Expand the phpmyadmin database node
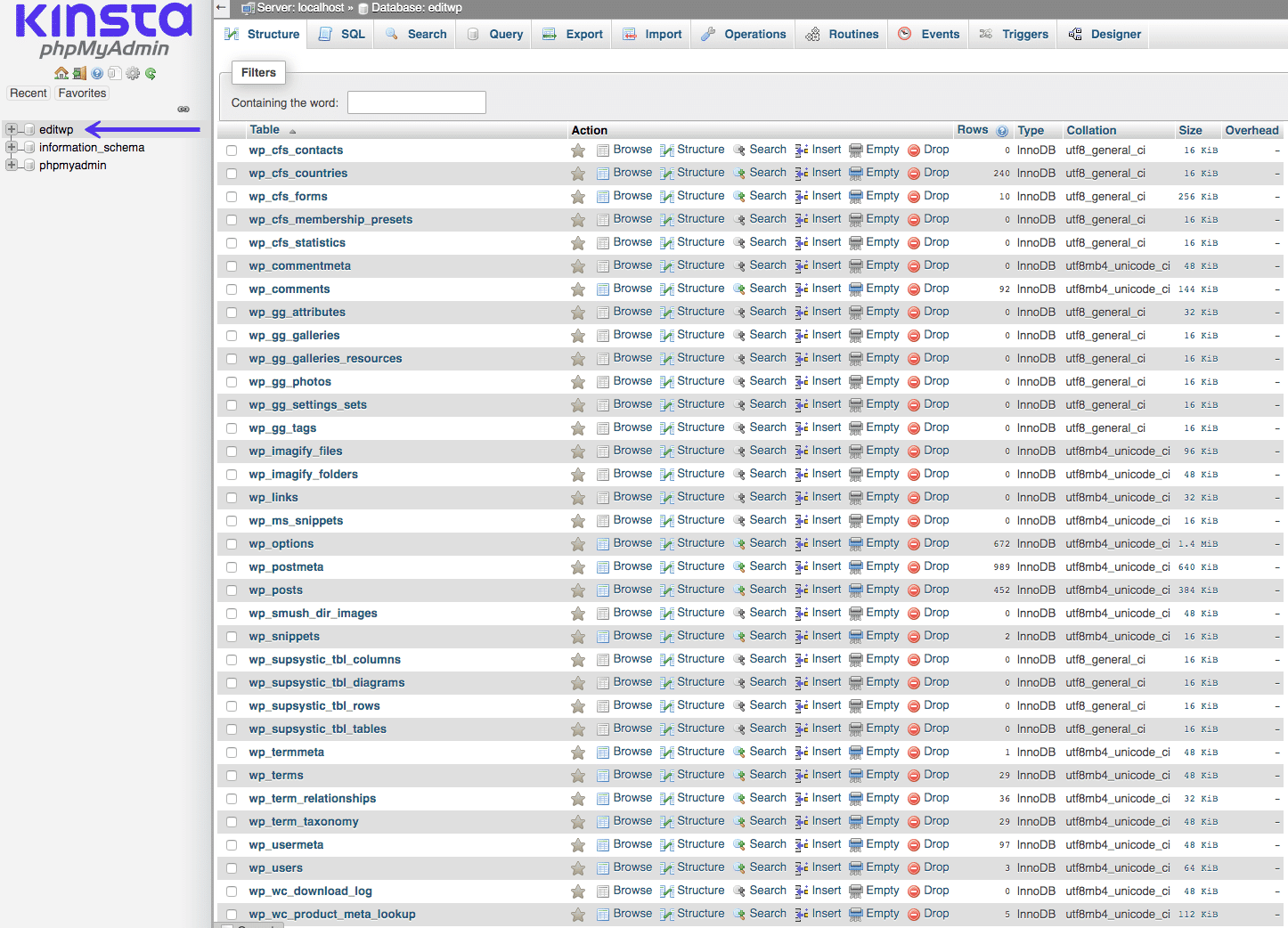 point(11,166)
